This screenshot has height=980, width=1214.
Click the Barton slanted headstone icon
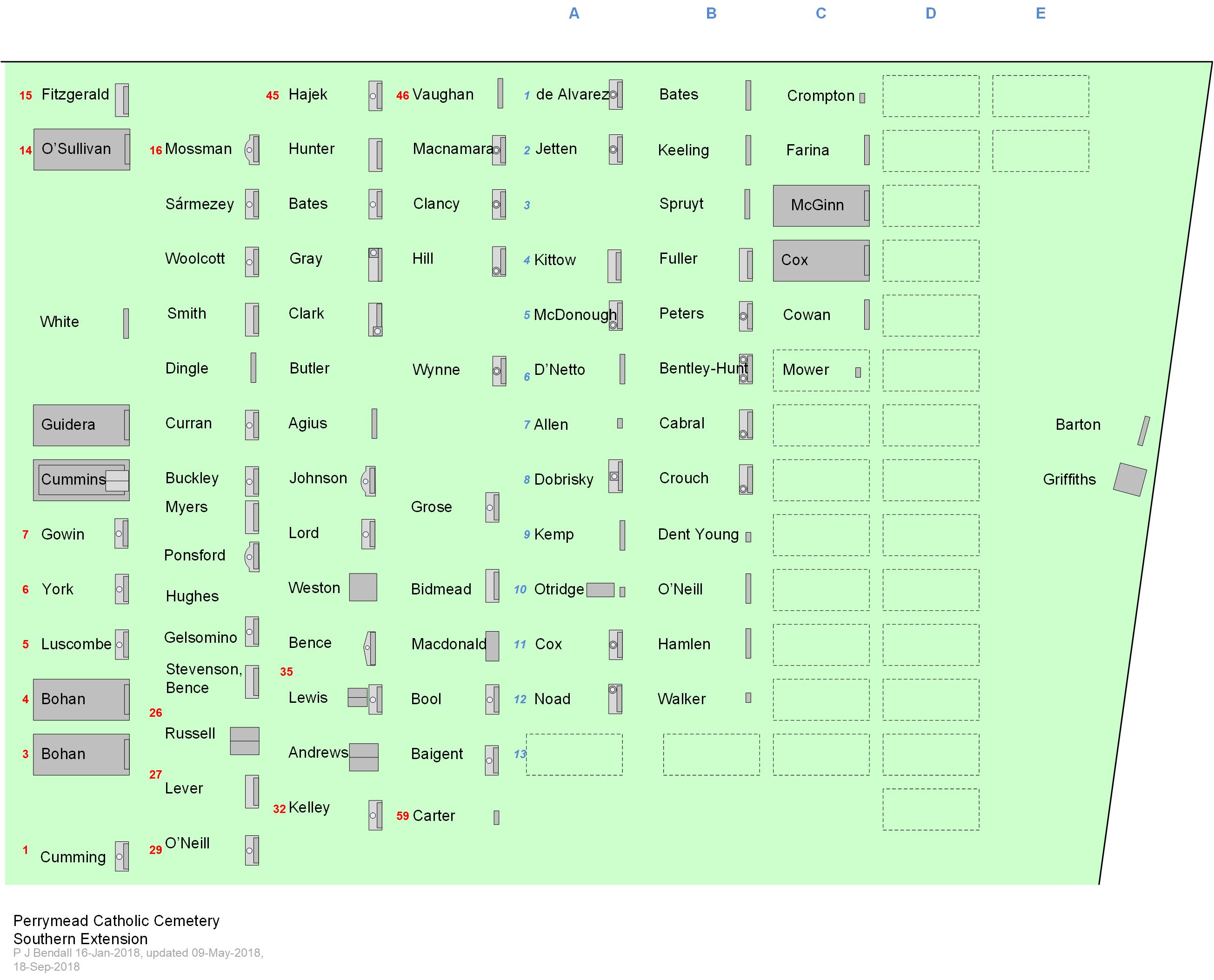click(x=1144, y=431)
